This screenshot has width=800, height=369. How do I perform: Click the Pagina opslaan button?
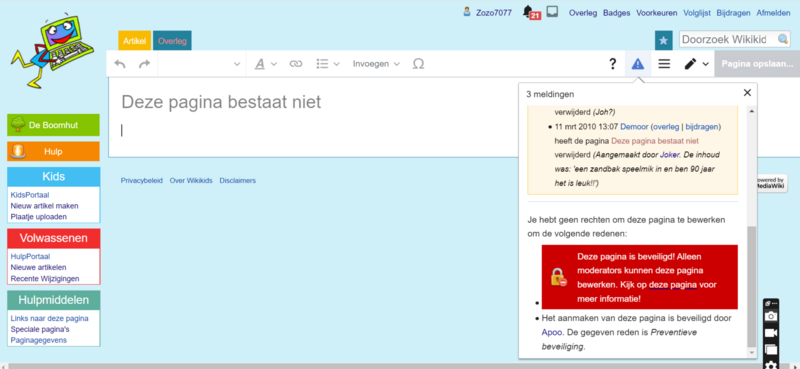click(757, 64)
